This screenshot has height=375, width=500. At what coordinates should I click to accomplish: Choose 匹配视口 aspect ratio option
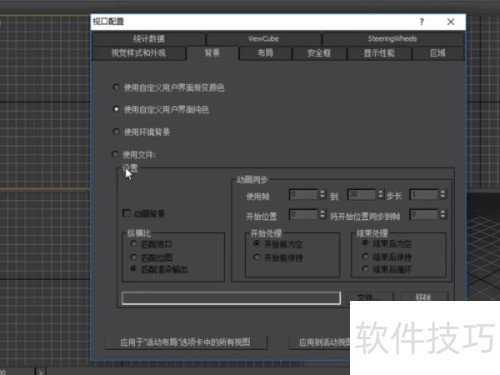[x=134, y=244]
